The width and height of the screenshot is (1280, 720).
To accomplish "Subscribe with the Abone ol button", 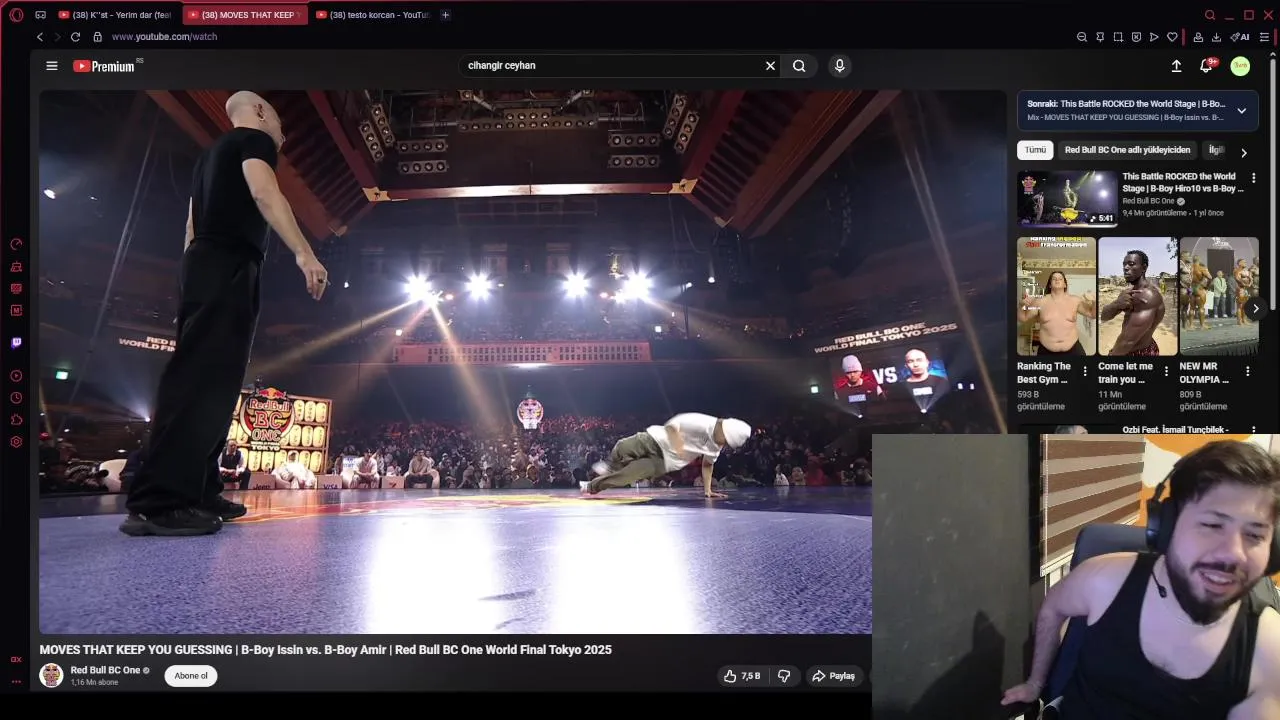I will coord(191,676).
